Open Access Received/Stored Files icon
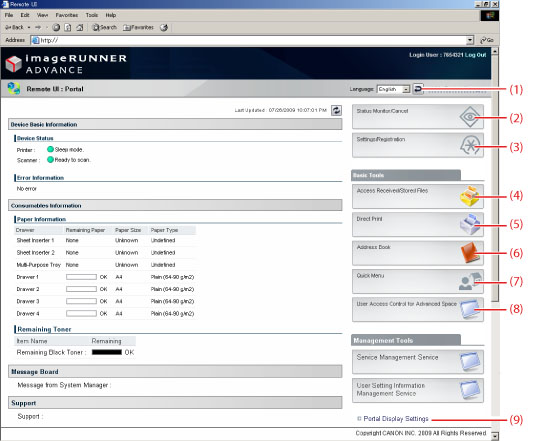537x441 pixels. pos(470,196)
